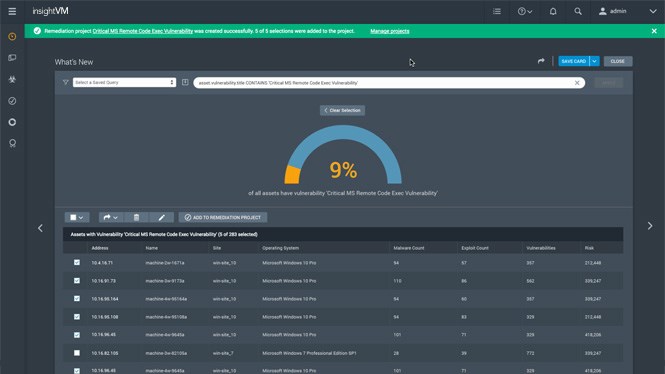Sort by the Operating System column header
The image size is (665, 374).
point(280,248)
